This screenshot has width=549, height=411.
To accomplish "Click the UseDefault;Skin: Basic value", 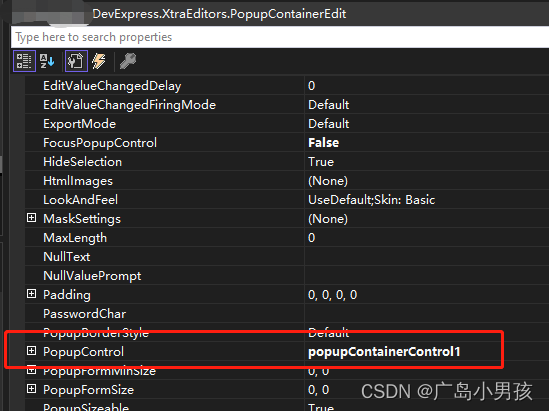I will [x=371, y=200].
